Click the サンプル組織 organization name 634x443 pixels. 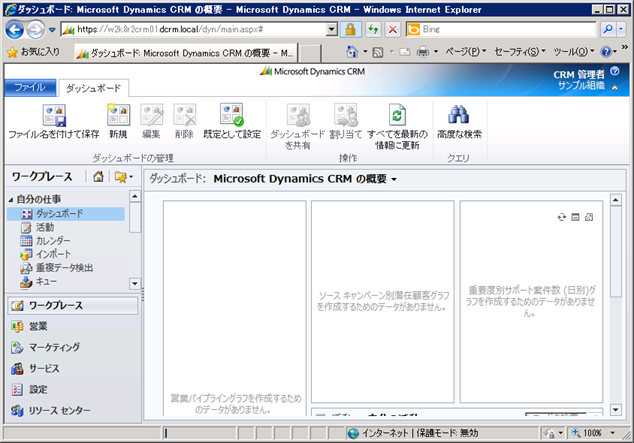click(x=581, y=85)
